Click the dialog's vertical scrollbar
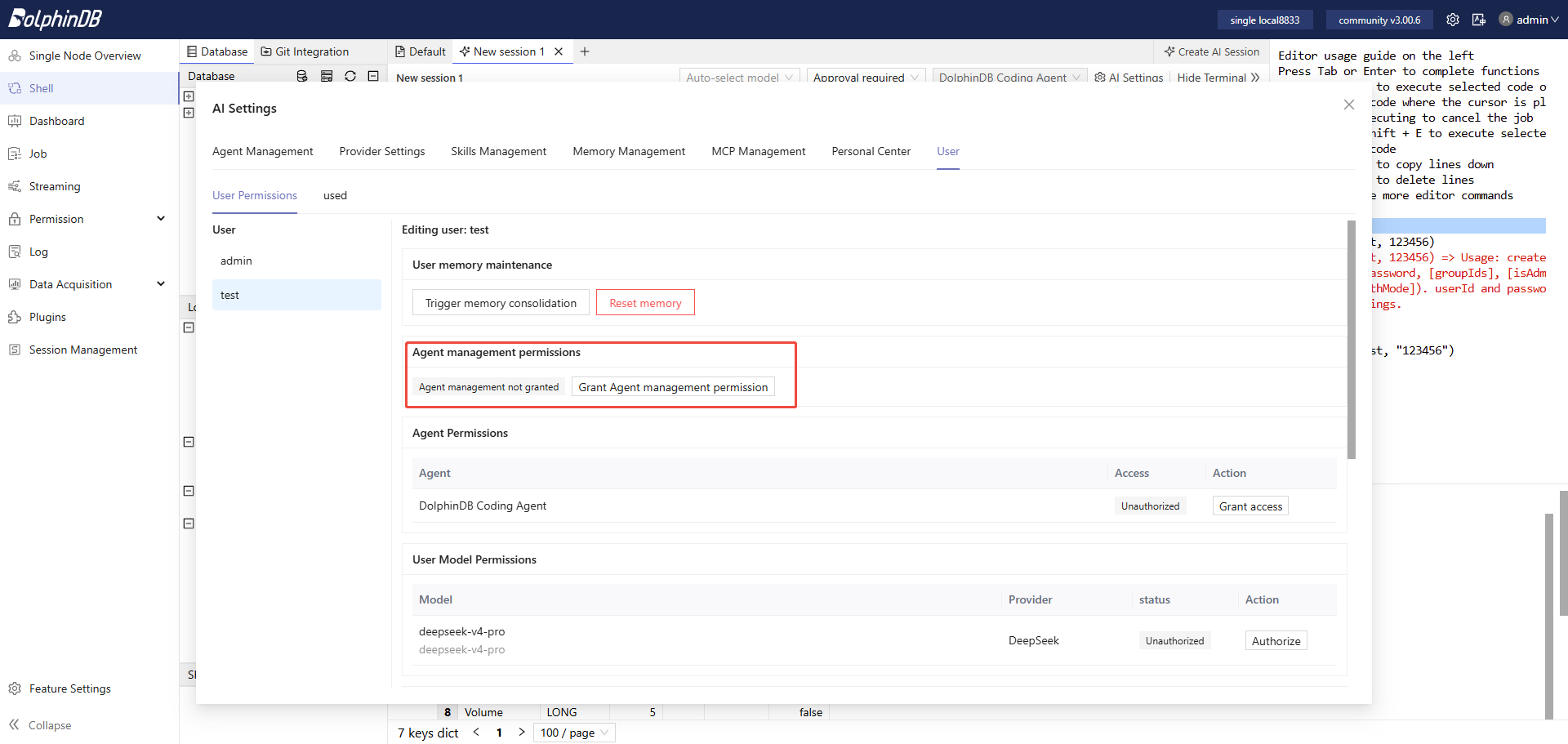Image resolution: width=1568 pixels, height=744 pixels. point(1352,339)
